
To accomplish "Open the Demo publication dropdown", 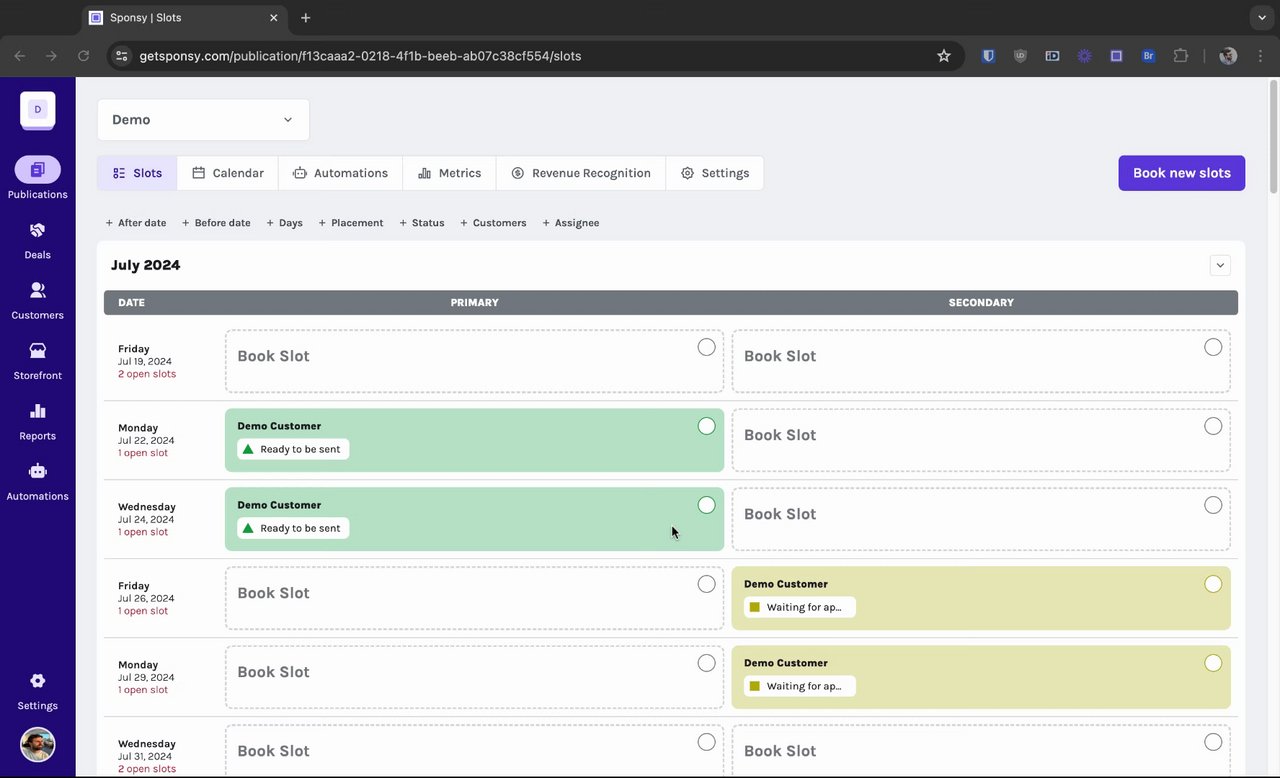I will tap(203, 120).
